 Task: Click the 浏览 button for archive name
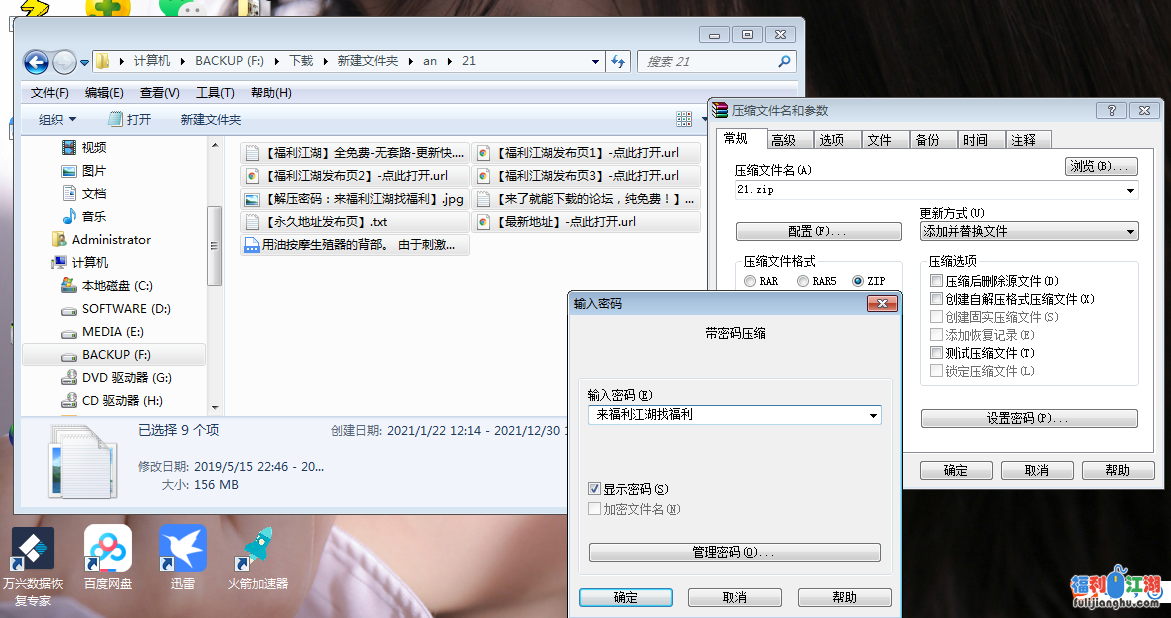pos(1101,167)
